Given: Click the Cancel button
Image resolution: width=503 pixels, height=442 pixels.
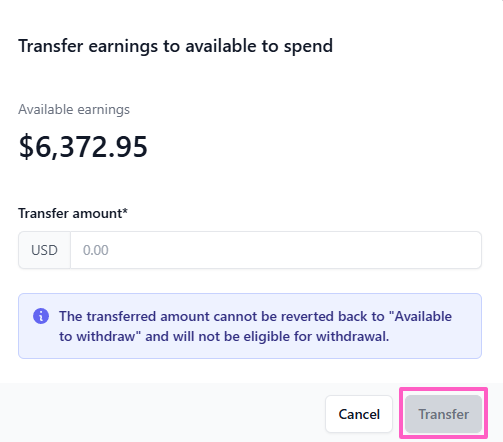Looking at the screenshot, I should click(x=359, y=414).
